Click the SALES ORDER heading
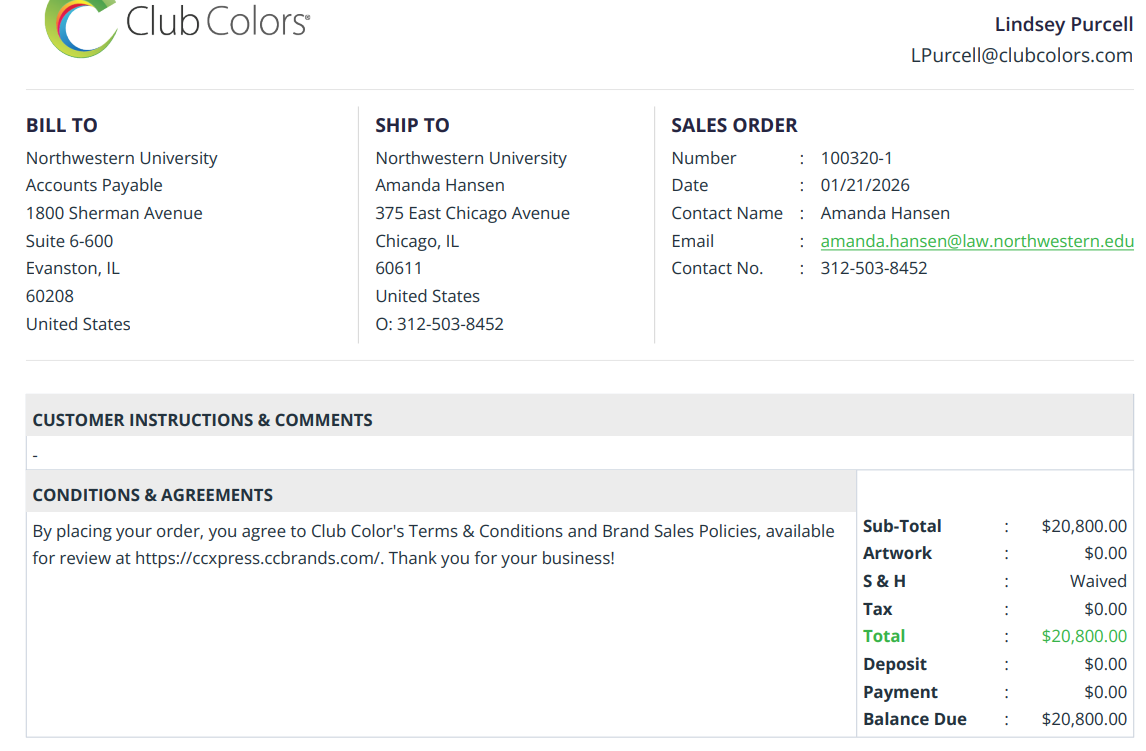1146x751 pixels. [735, 126]
